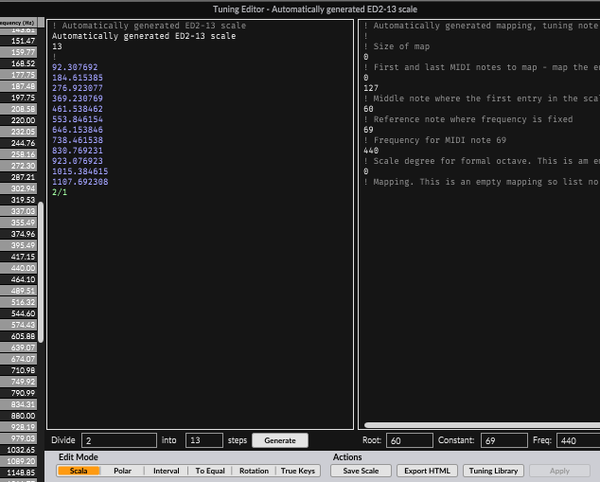
Task: Open the Tuning Library
Action: (493, 471)
